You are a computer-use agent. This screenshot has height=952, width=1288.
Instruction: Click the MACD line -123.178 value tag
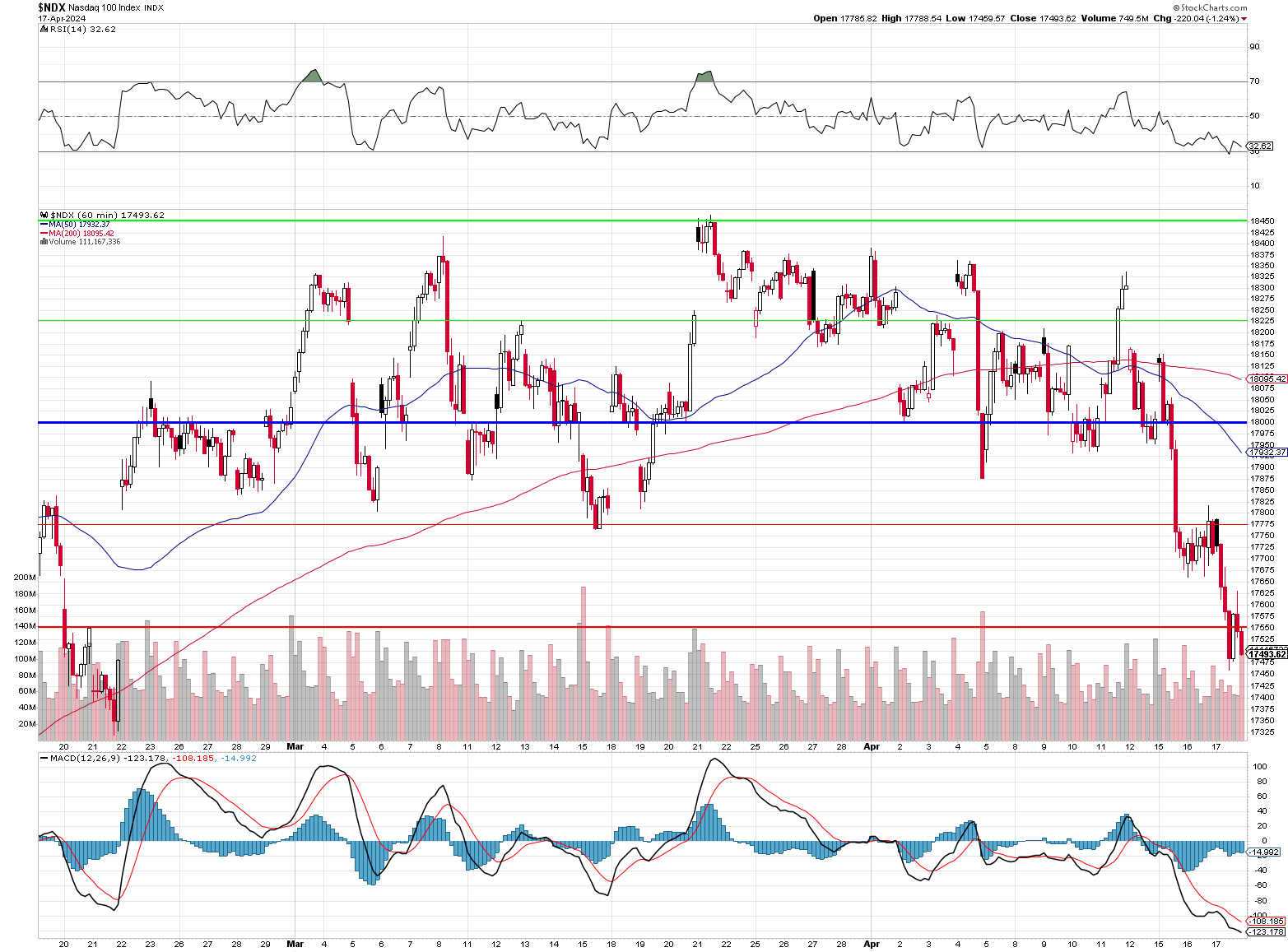1267,932
